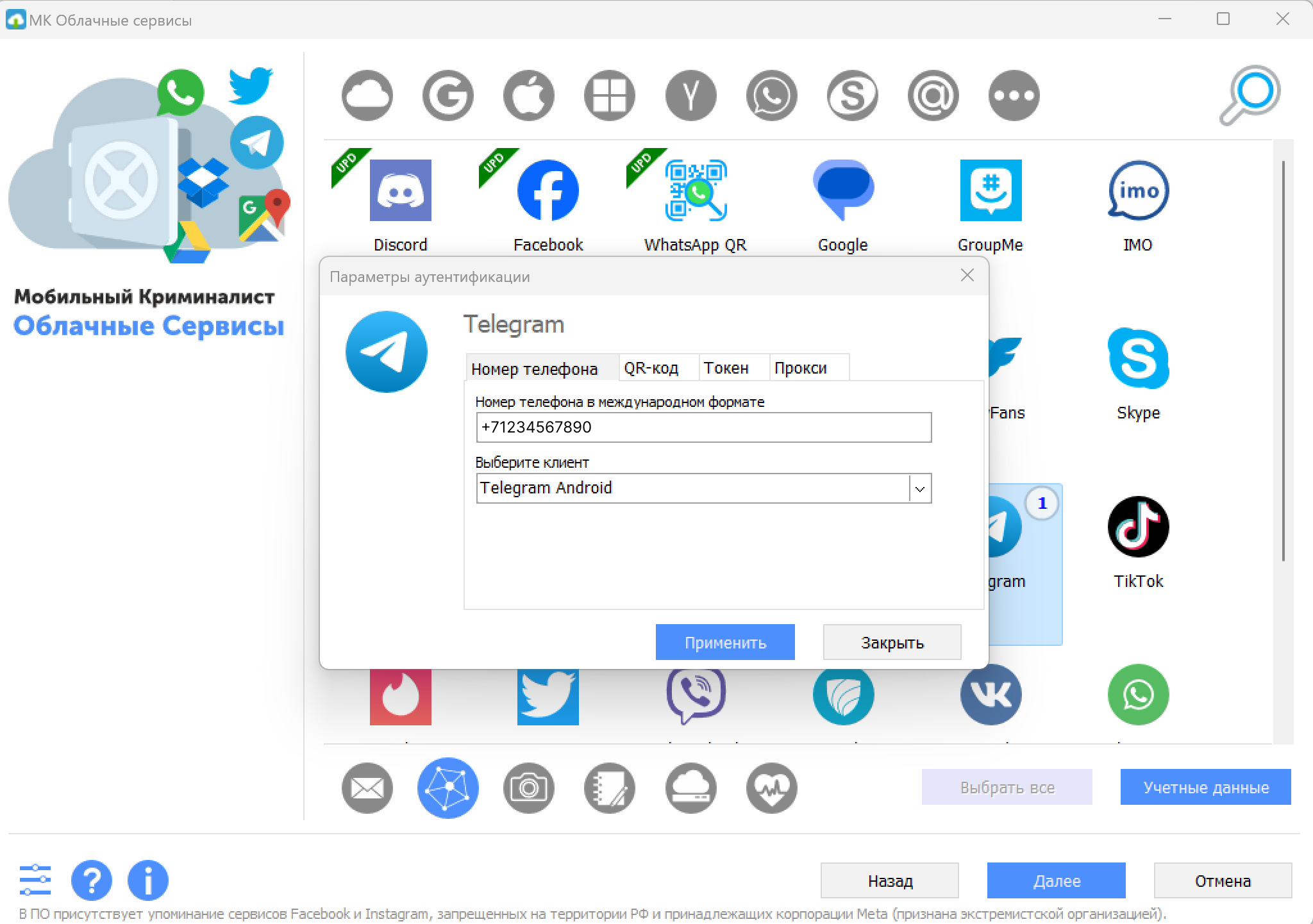Open help question mark icon

91,880
